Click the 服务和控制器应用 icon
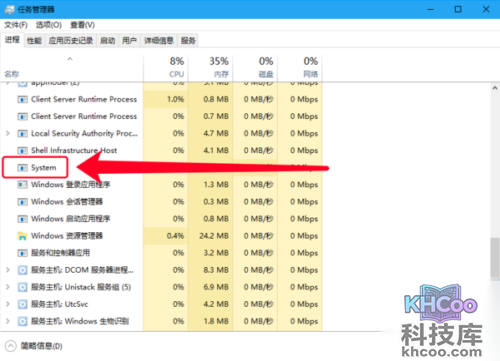Image resolution: width=500 pixels, height=361 pixels. click(x=22, y=253)
